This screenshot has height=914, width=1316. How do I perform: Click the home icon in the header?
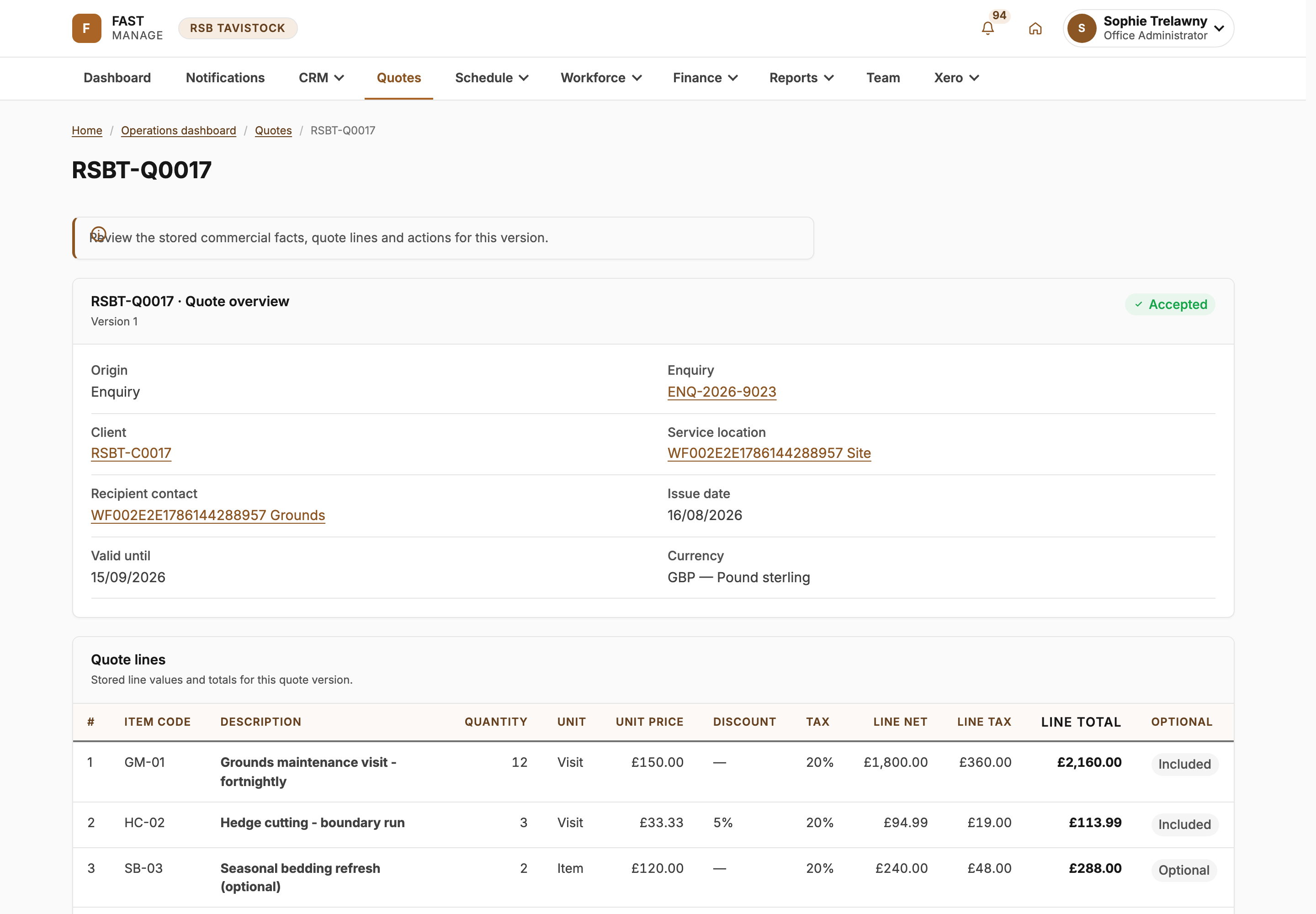tap(1035, 29)
